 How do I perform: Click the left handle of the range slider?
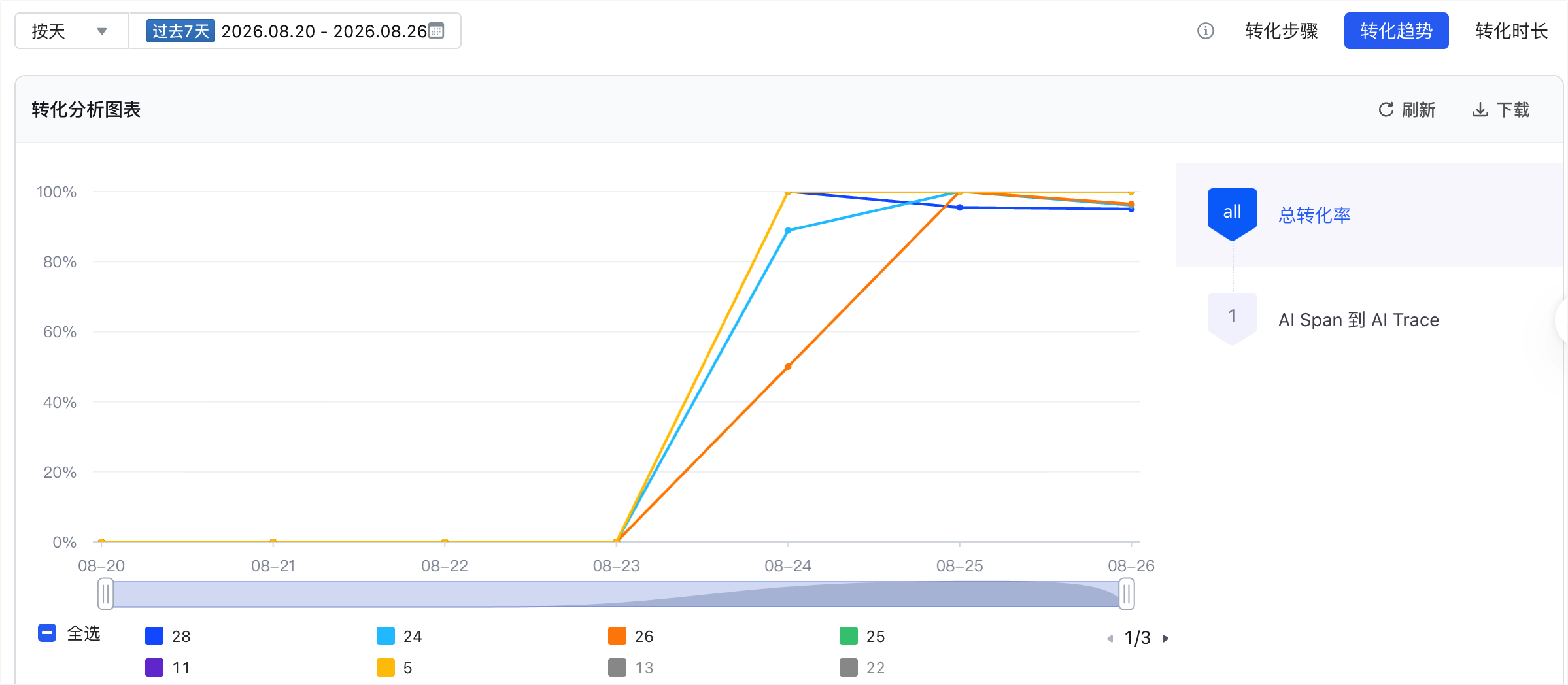tap(105, 594)
